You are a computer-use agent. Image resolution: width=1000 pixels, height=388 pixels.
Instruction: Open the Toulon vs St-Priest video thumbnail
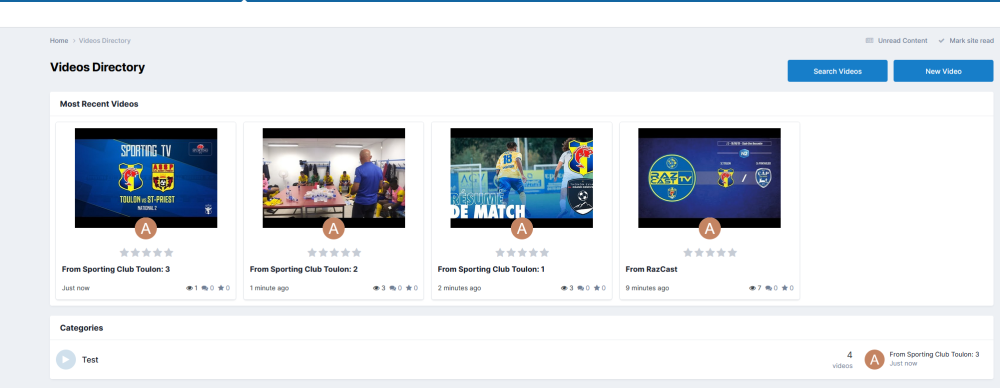(146, 178)
